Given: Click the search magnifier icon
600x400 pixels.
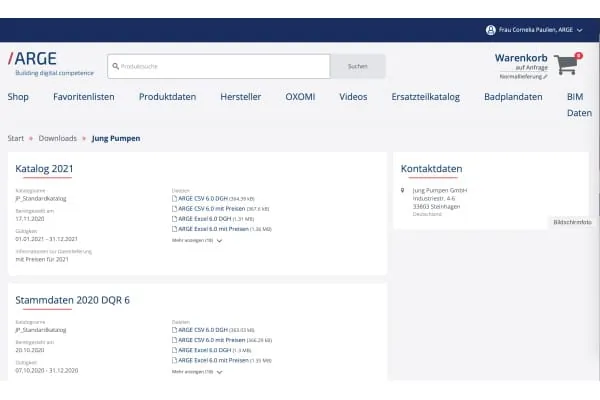Looking at the screenshot, I should pyautogui.click(x=115, y=66).
